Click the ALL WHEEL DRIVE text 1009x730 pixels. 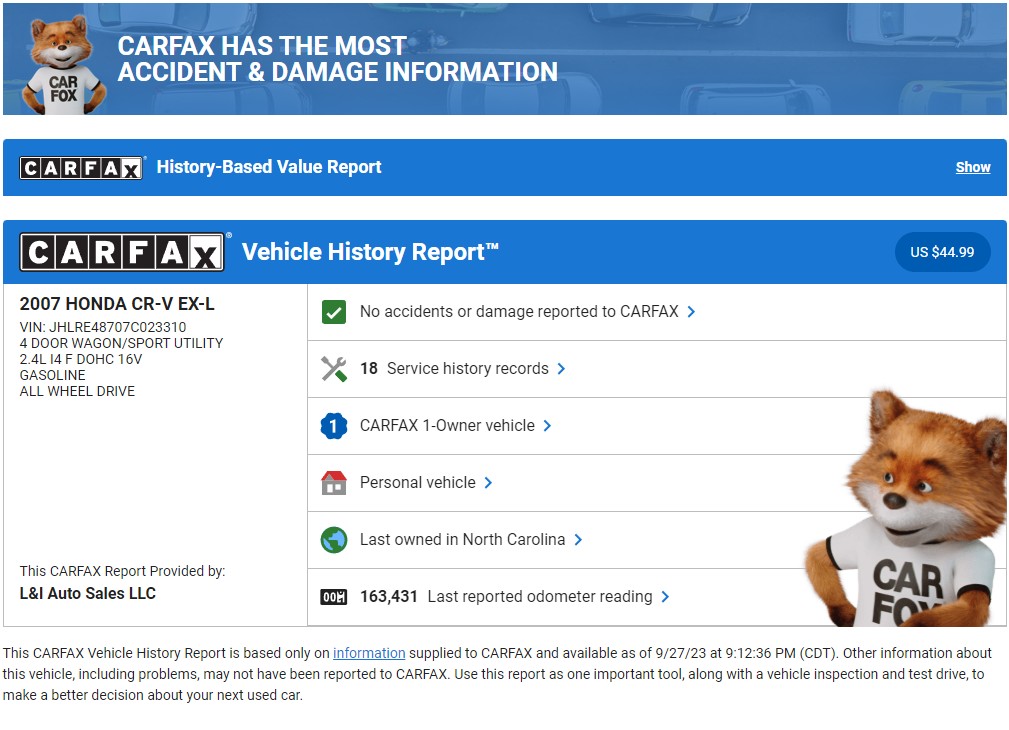pos(77,392)
